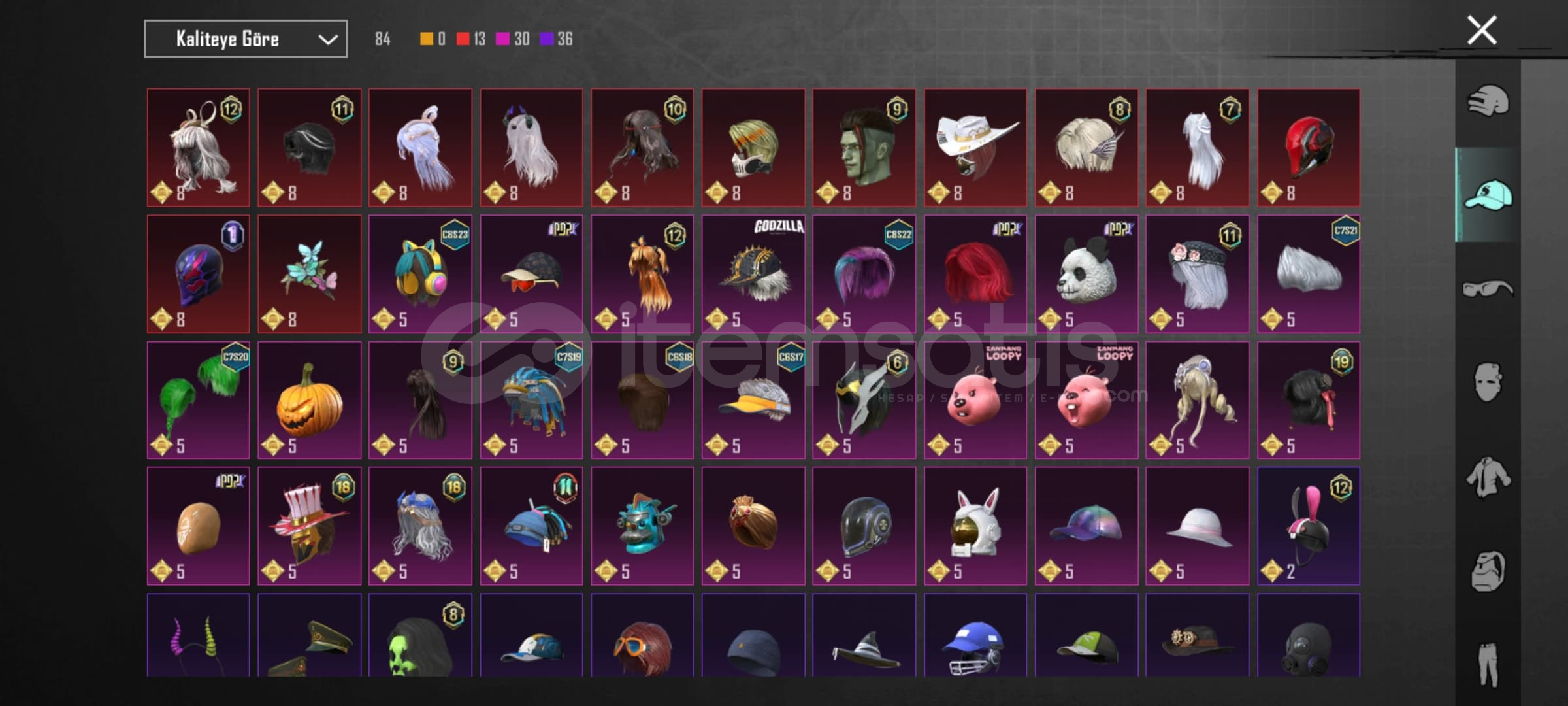This screenshot has height=706, width=1568.
Task: Close the inventory screen with X
Action: (x=1481, y=30)
